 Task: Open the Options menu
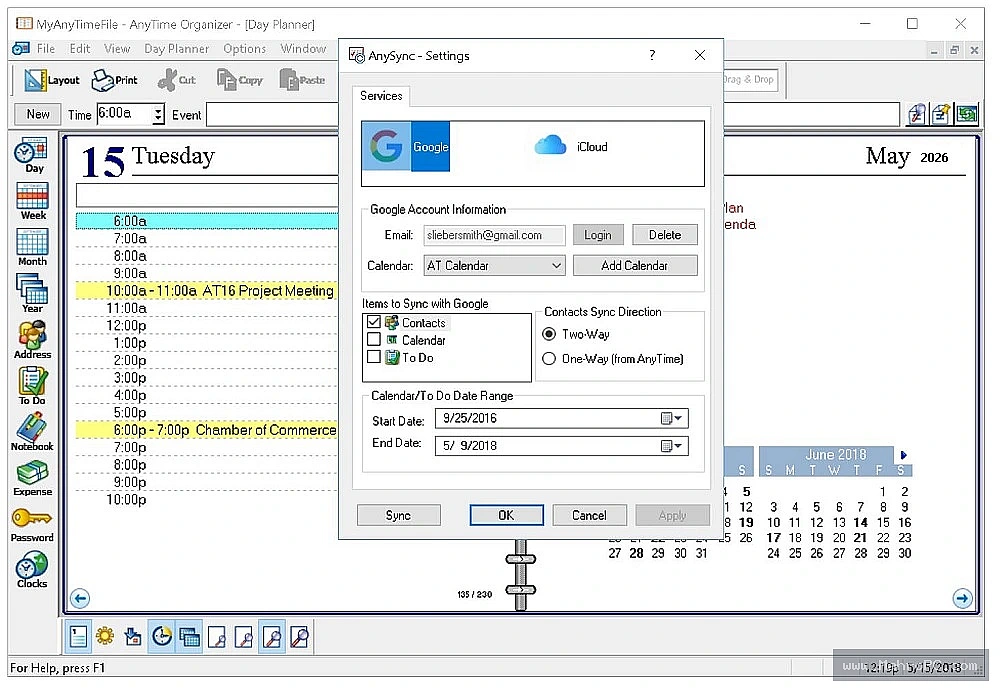[x=244, y=48]
